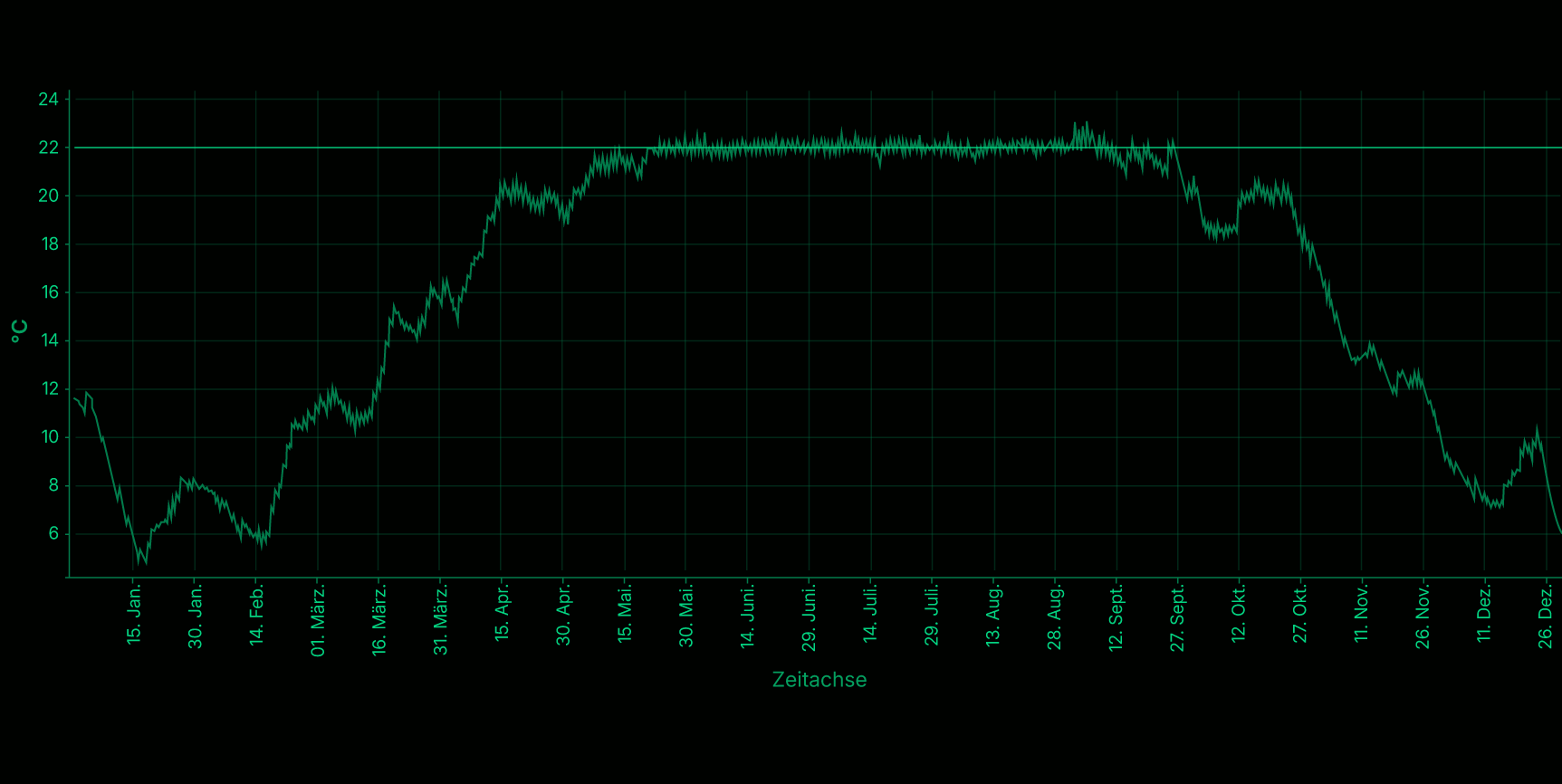Click the "30. Mai." date label
1562x784 pixels.
click(x=686, y=616)
